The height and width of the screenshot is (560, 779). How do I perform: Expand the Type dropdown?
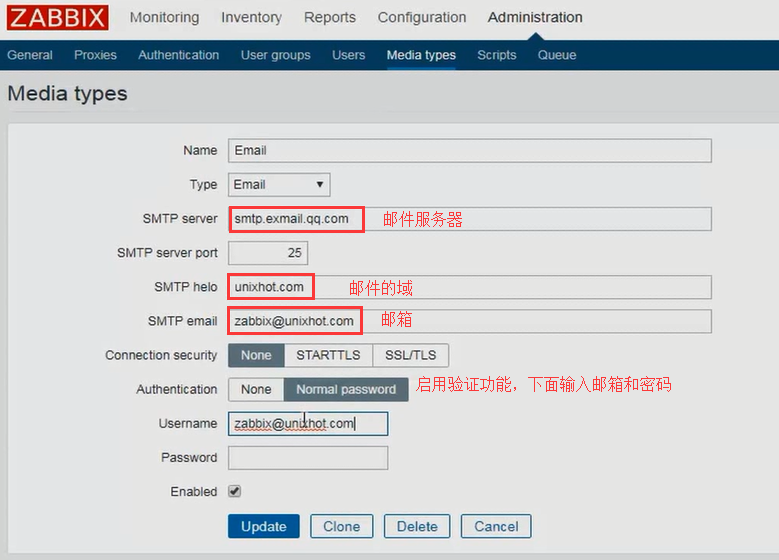279,185
